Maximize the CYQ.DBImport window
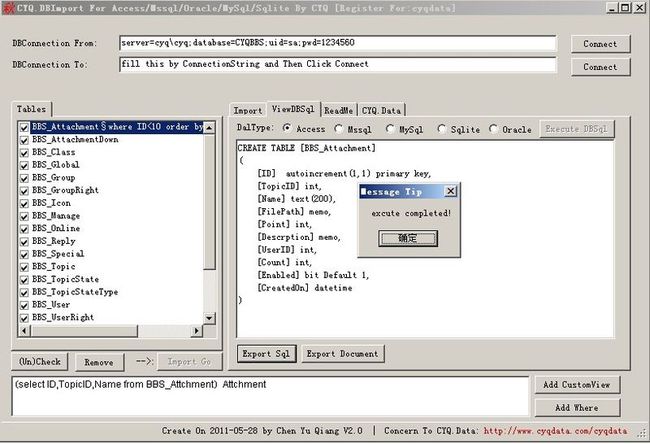650x444 pixels. (625, 7)
